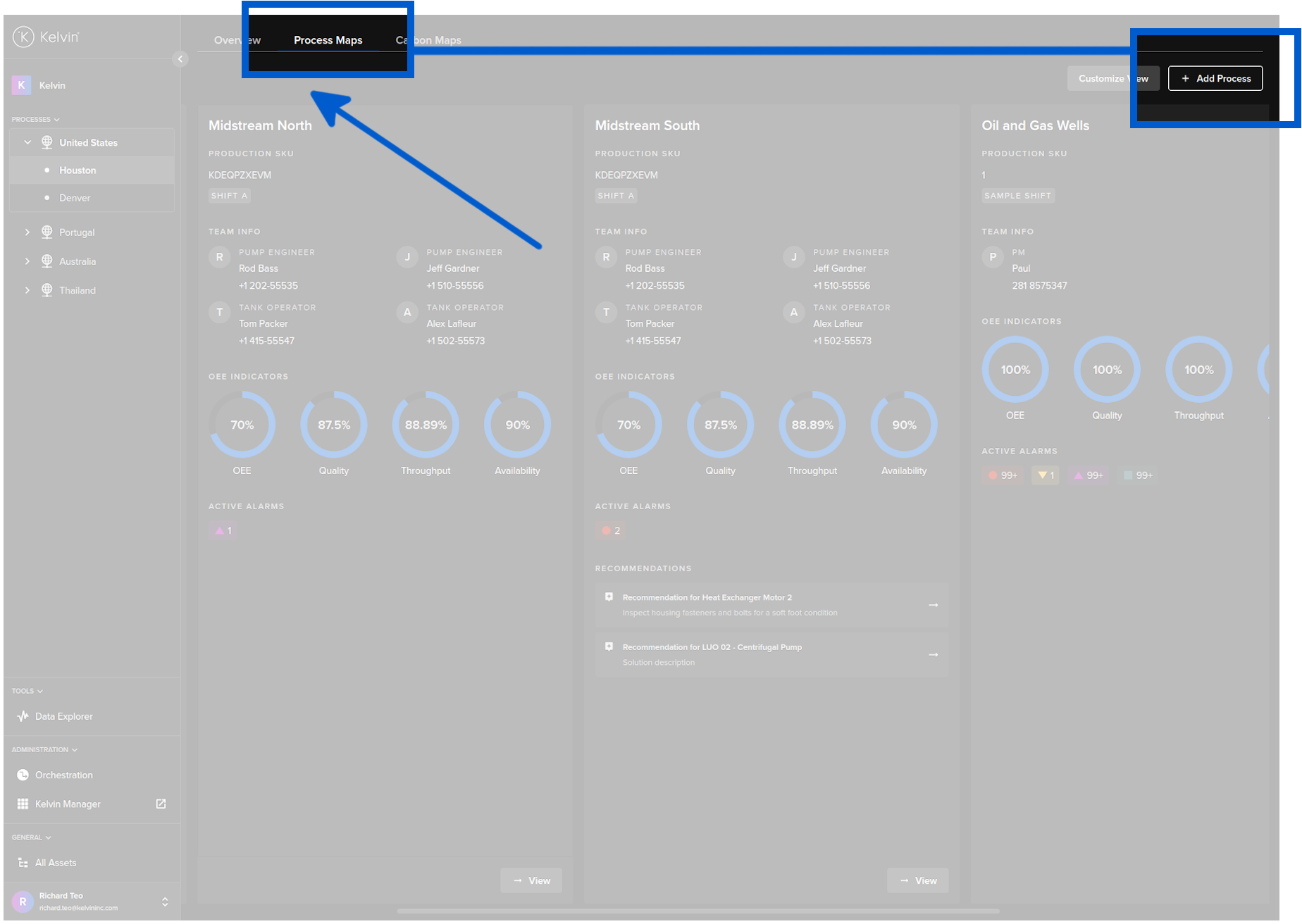Click the 90% Availability progress ring

coord(516,425)
